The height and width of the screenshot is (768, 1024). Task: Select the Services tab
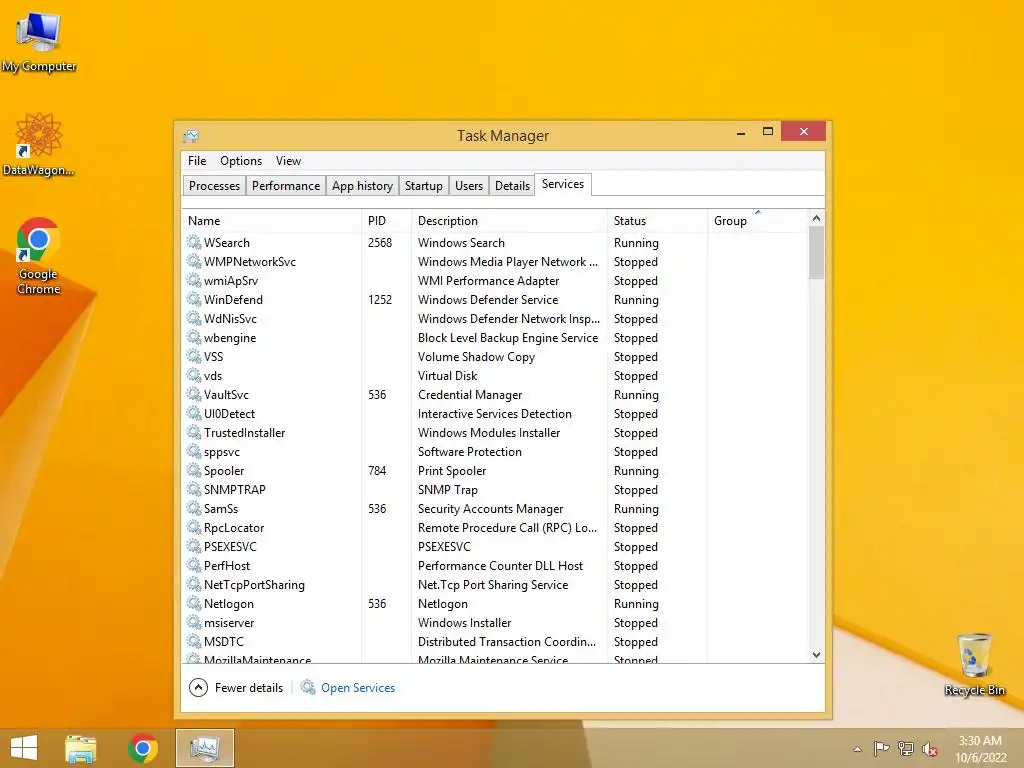coord(563,184)
